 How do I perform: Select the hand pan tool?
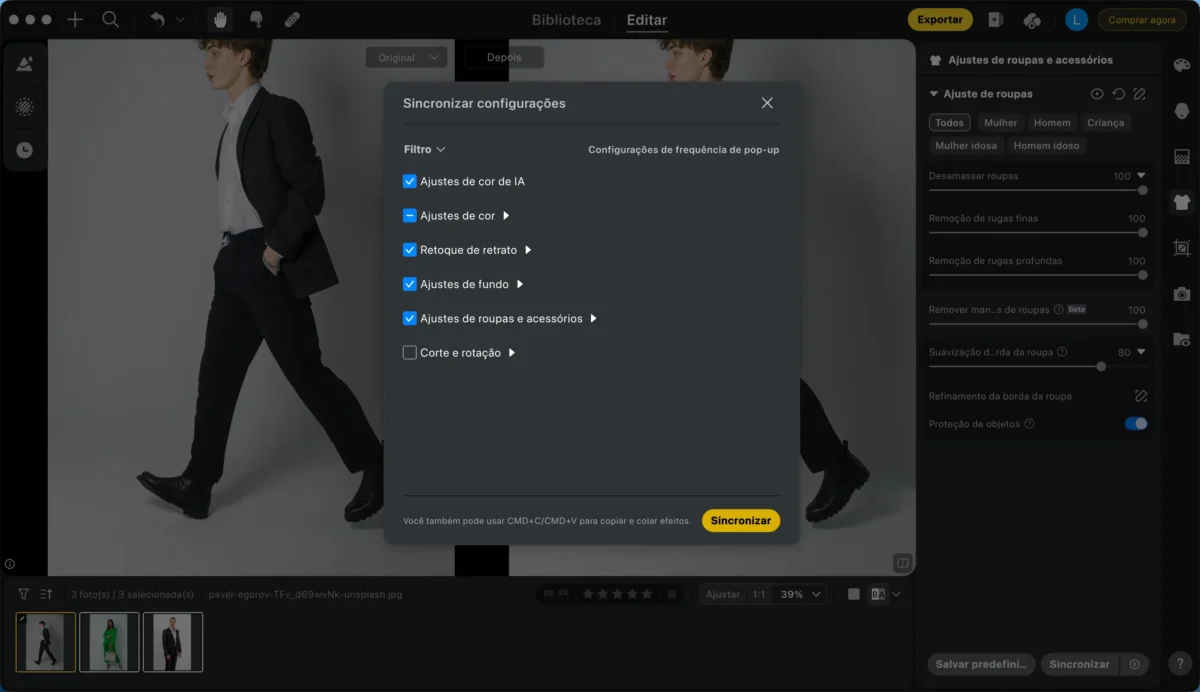point(220,20)
